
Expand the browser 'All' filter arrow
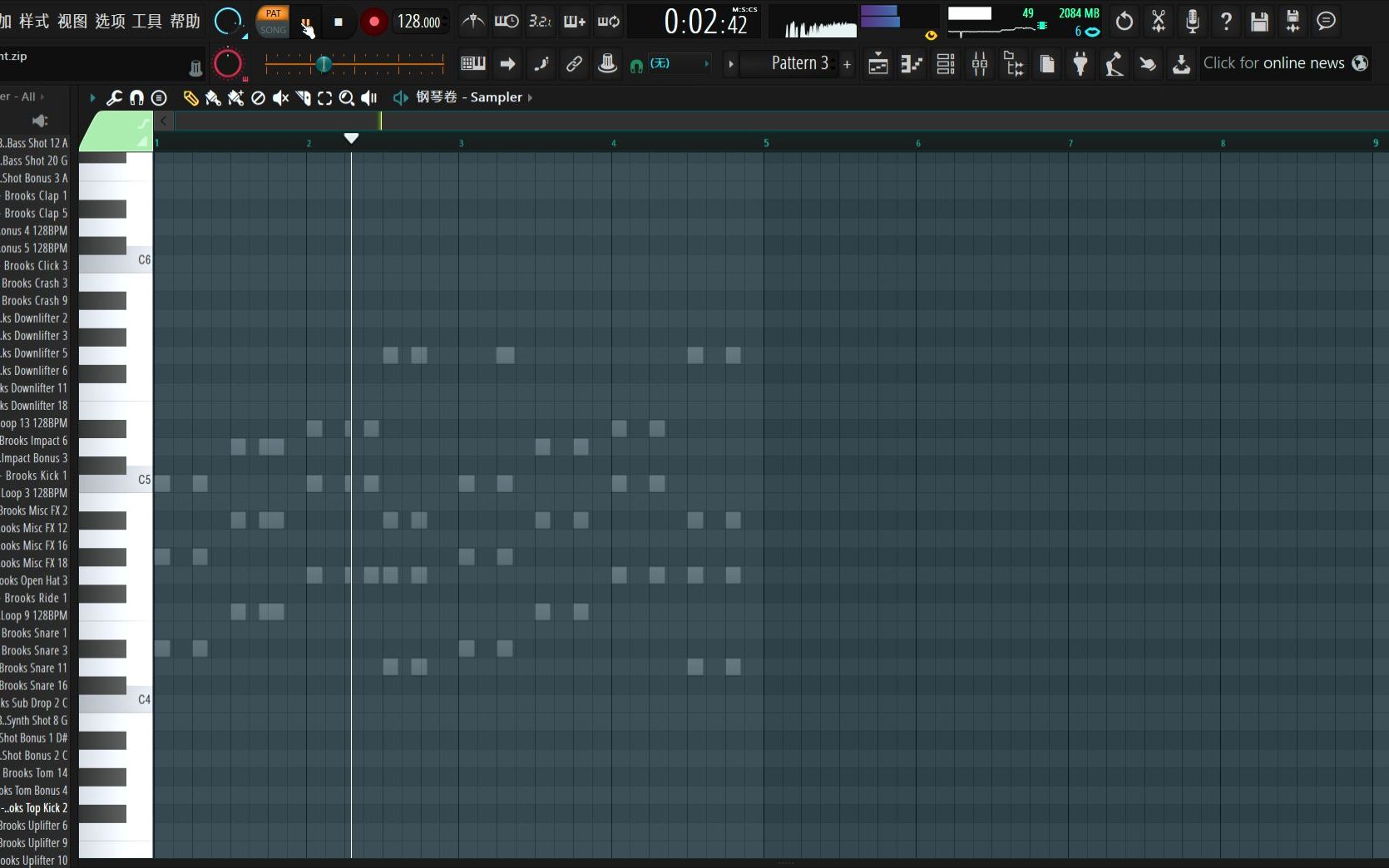(x=42, y=97)
